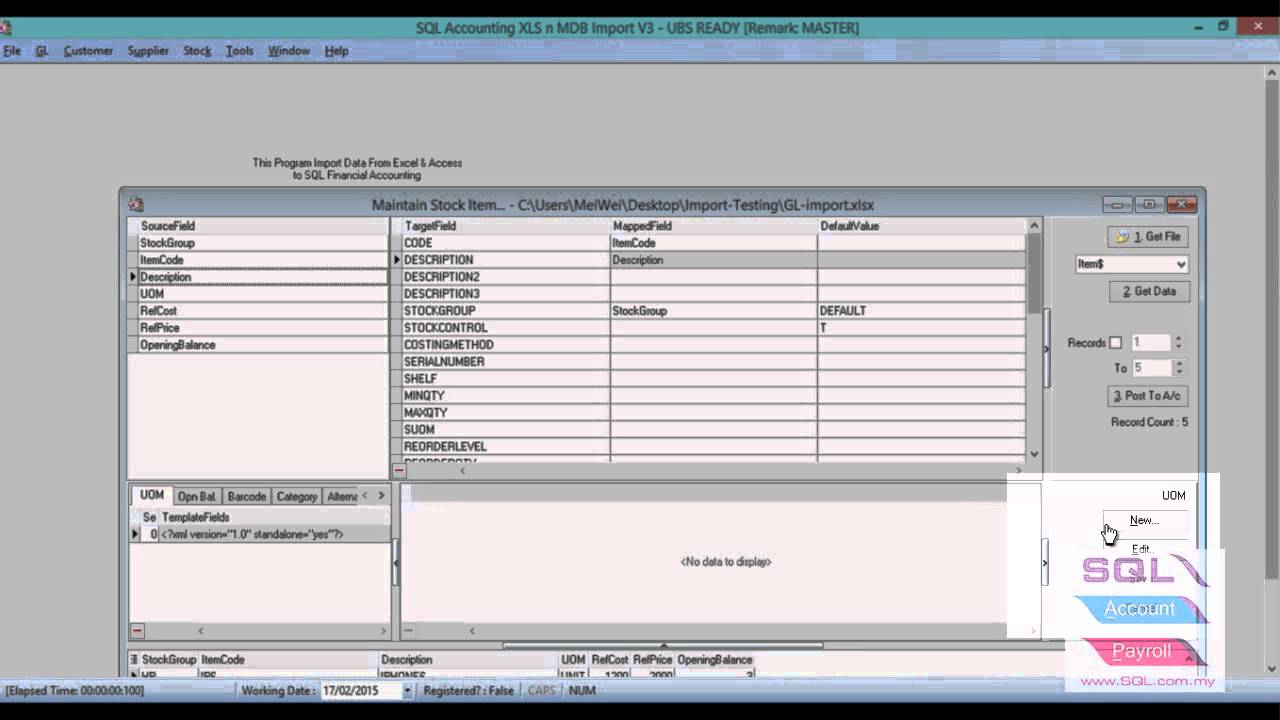The width and height of the screenshot is (1280, 720).
Task: Click the DEFAULT value cell for STOCKGROUP
Action: (x=921, y=311)
